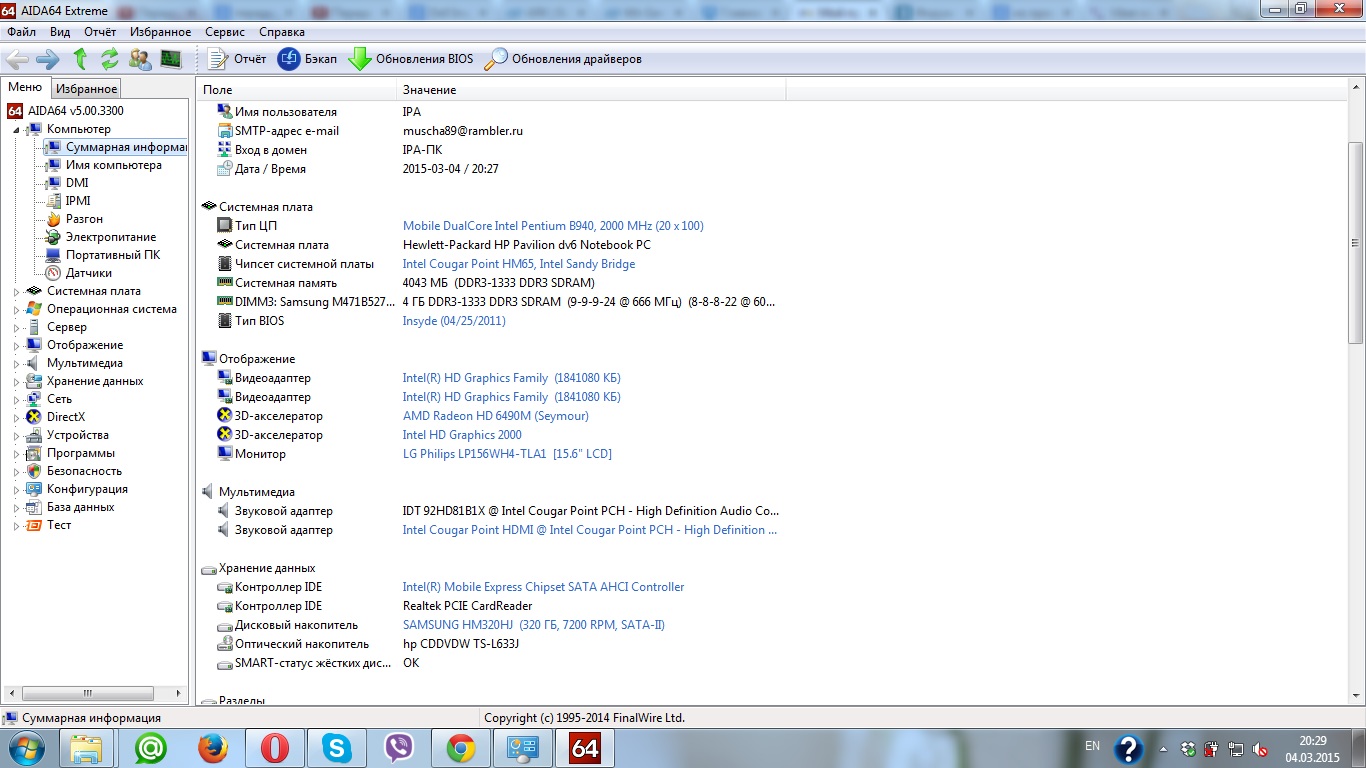The height and width of the screenshot is (768, 1366).
Task: Select Программы in the tree
Action: [x=80, y=453]
